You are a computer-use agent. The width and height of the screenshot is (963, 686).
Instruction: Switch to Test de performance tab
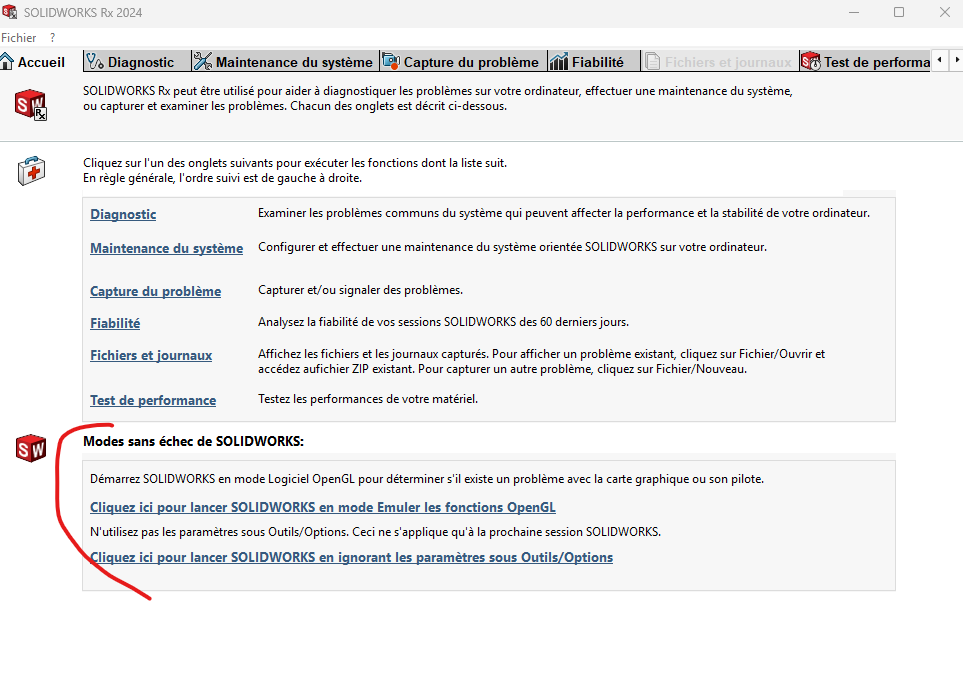click(x=866, y=62)
